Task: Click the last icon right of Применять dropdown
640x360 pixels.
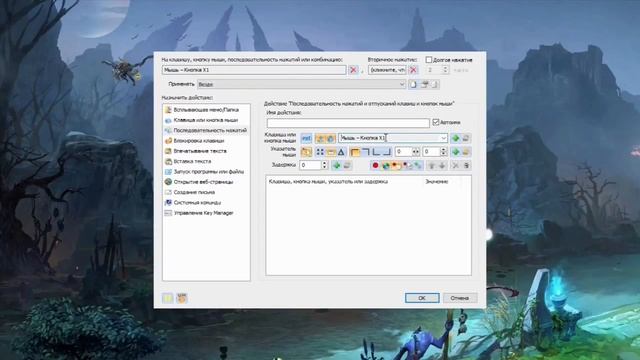Action: [435, 84]
